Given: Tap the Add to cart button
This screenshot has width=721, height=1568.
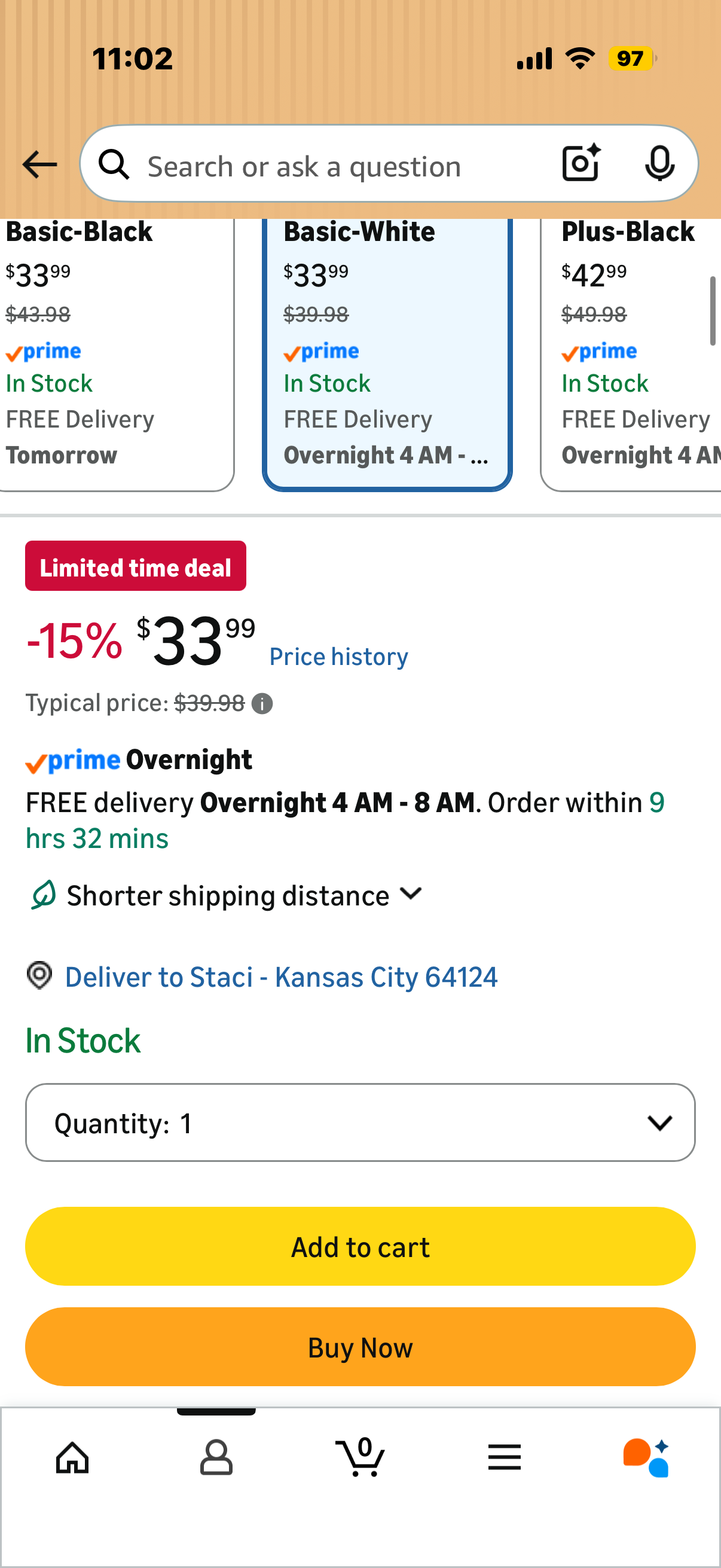Looking at the screenshot, I should [x=360, y=1247].
